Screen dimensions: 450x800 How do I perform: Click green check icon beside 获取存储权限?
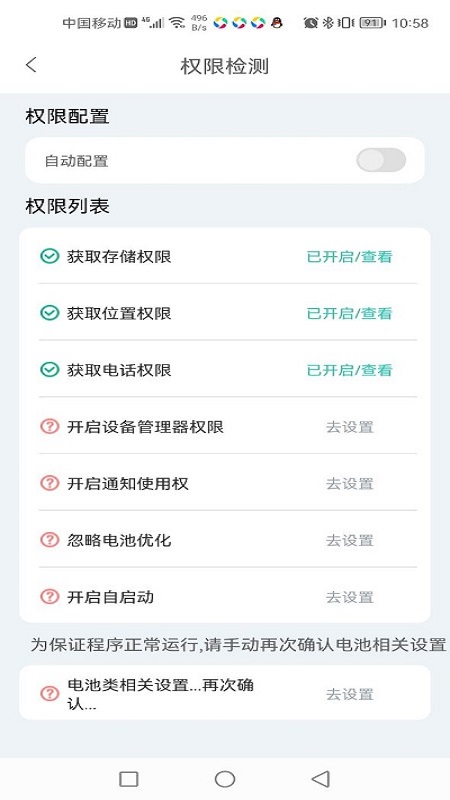49,256
